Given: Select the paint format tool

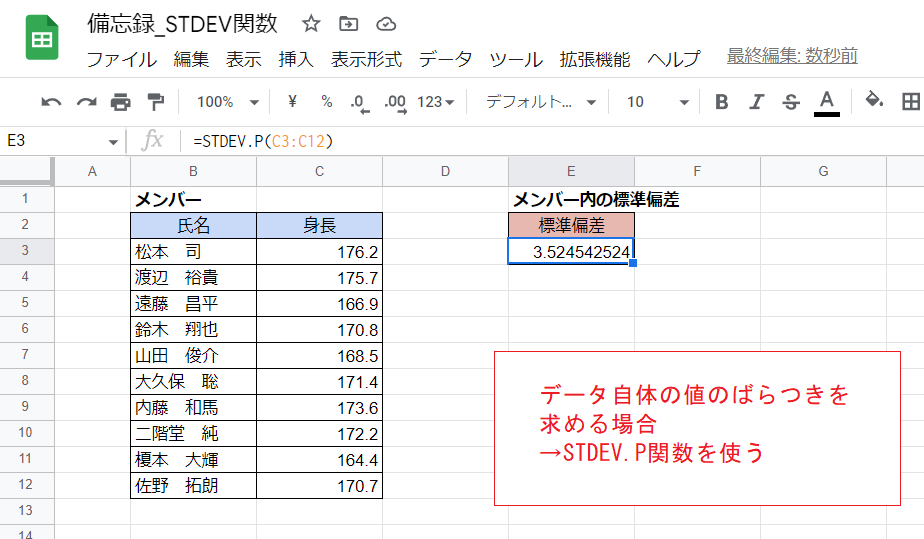Looking at the screenshot, I should 156,102.
